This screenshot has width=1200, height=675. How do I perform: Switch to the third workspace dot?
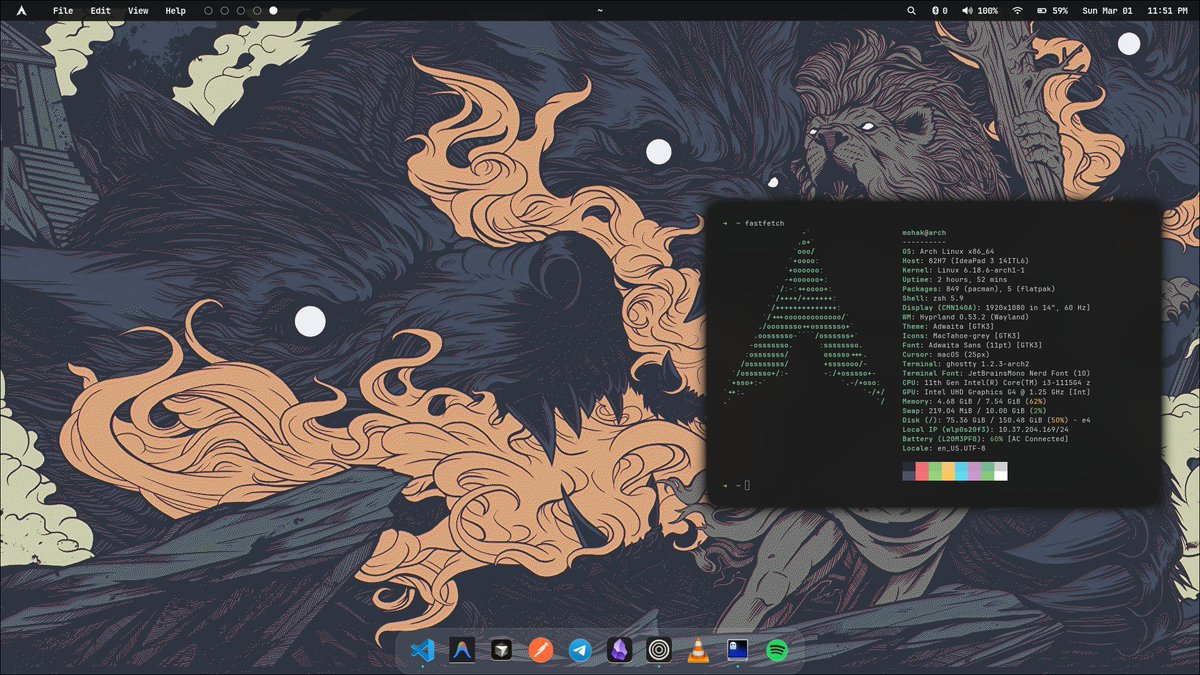point(241,10)
